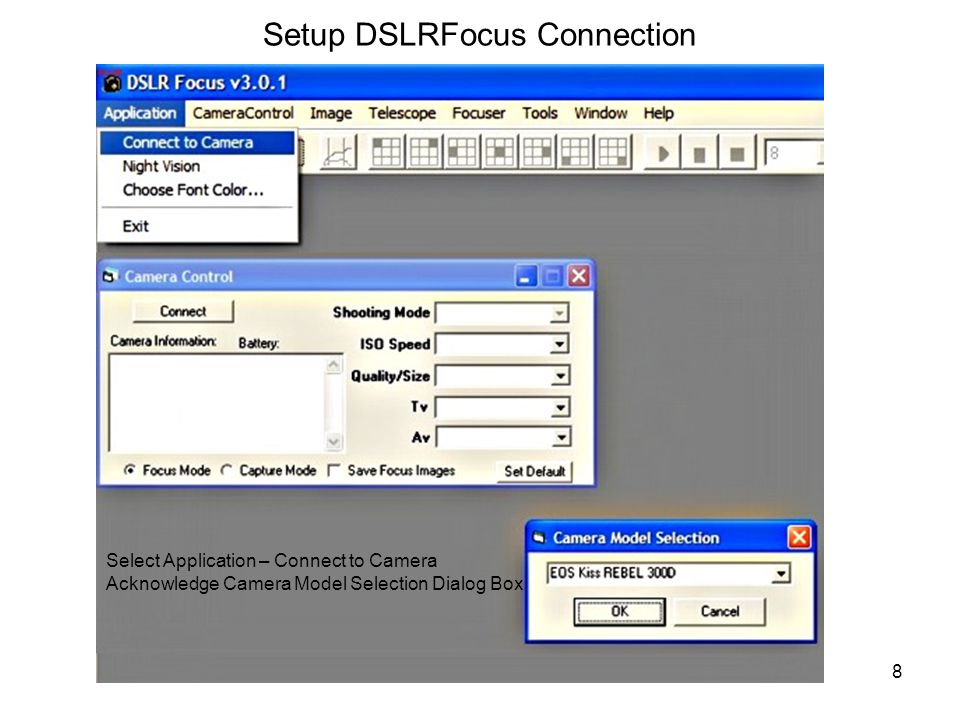The height and width of the screenshot is (720, 960).
Task: Select the center grid region icon
Action: [500, 152]
